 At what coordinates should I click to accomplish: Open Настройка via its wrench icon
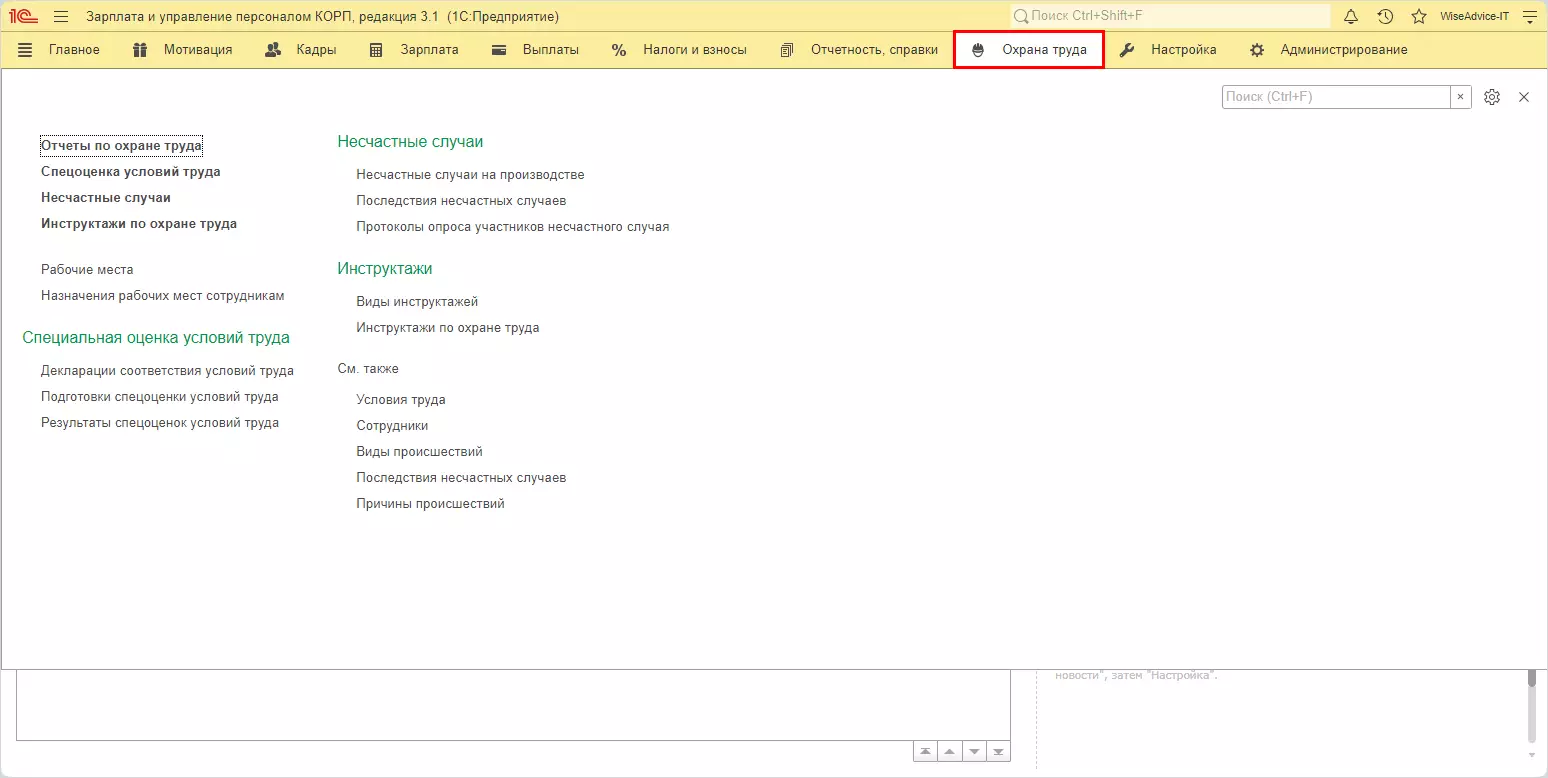(1127, 50)
